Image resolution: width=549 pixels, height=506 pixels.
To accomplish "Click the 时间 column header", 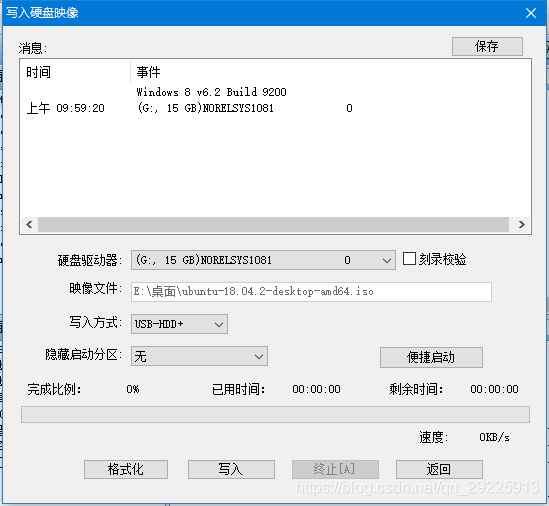I will click(x=75, y=72).
